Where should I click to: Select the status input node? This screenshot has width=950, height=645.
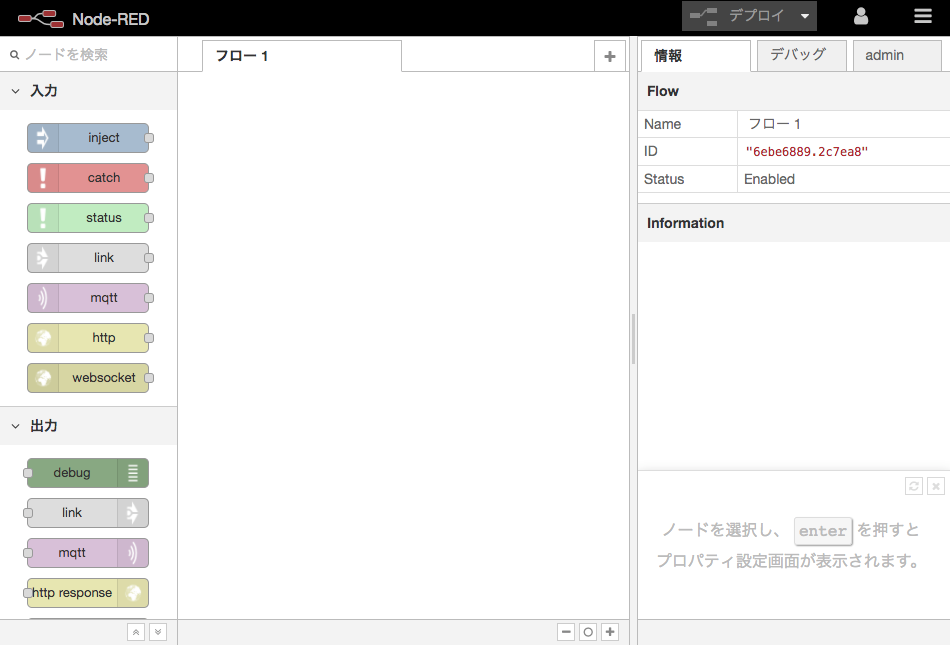click(x=88, y=218)
